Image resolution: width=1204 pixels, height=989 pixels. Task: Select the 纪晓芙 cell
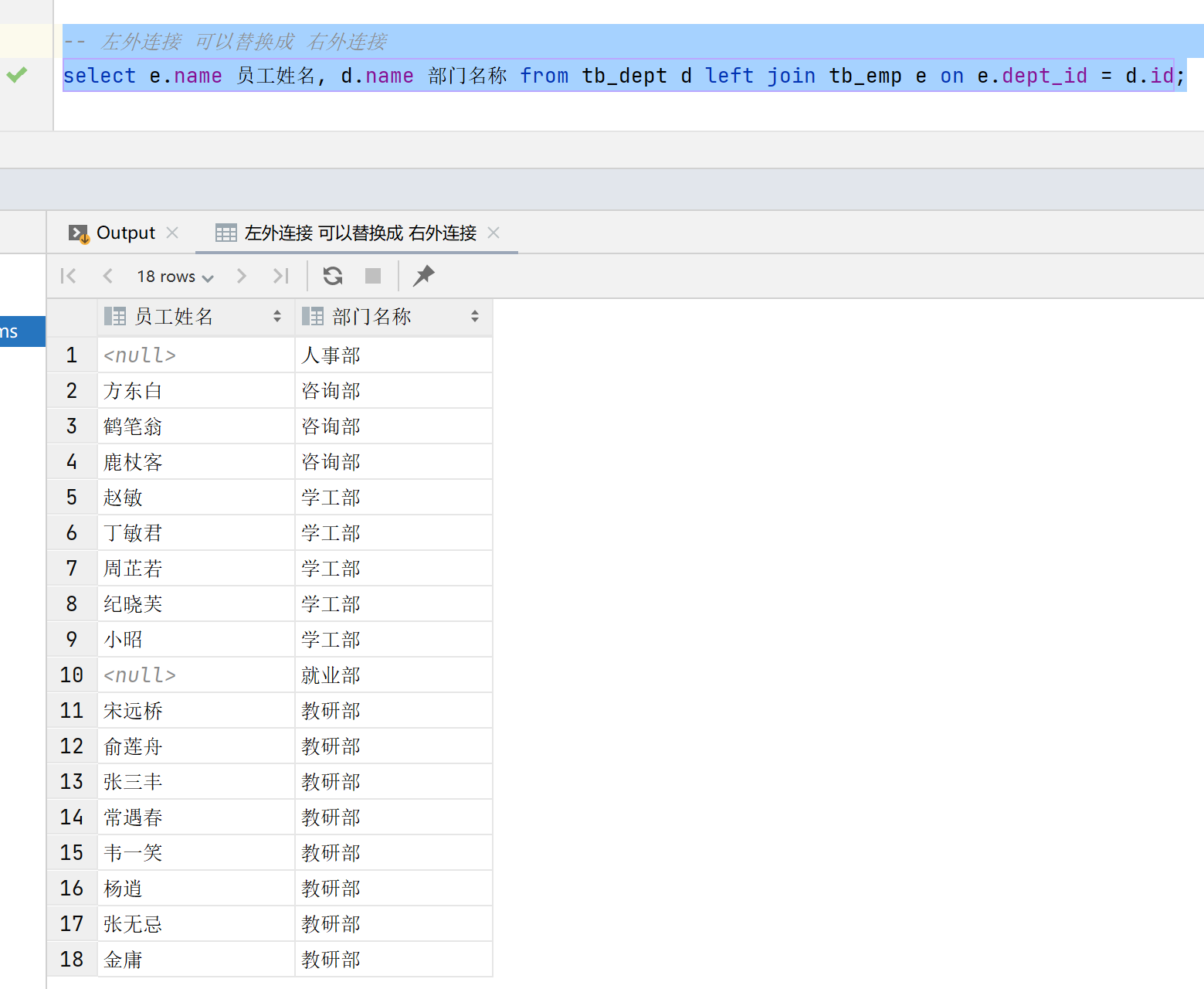(196, 604)
